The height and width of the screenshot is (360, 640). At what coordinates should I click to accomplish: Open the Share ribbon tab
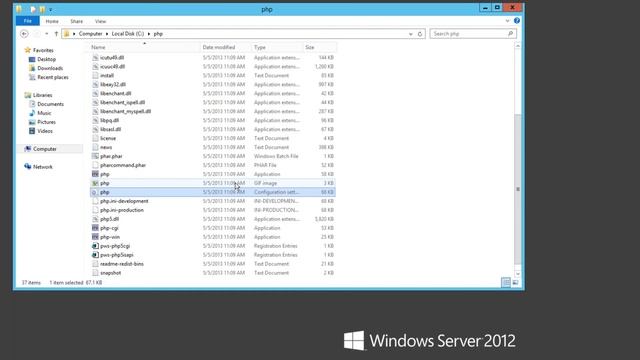(76, 21)
